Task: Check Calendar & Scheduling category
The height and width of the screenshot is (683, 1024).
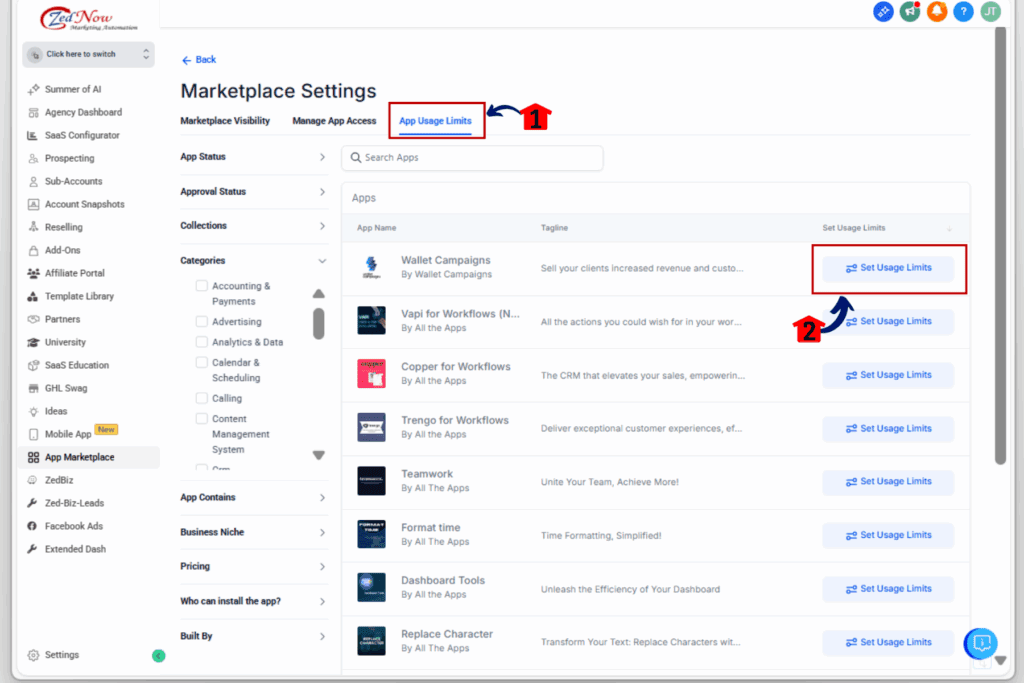Action: (202, 362)
